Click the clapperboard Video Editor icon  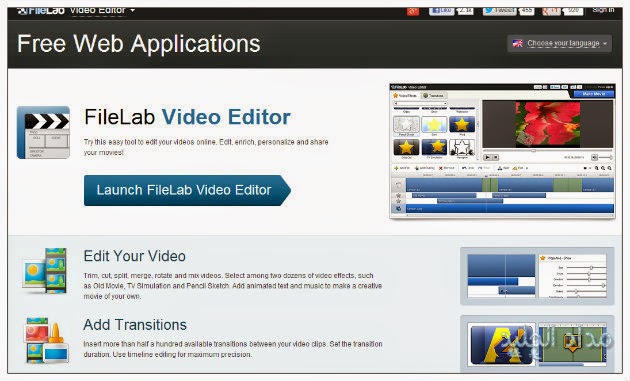43,132
